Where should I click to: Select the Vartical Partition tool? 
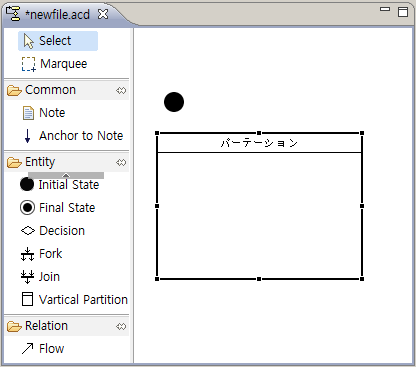point(74,300)
